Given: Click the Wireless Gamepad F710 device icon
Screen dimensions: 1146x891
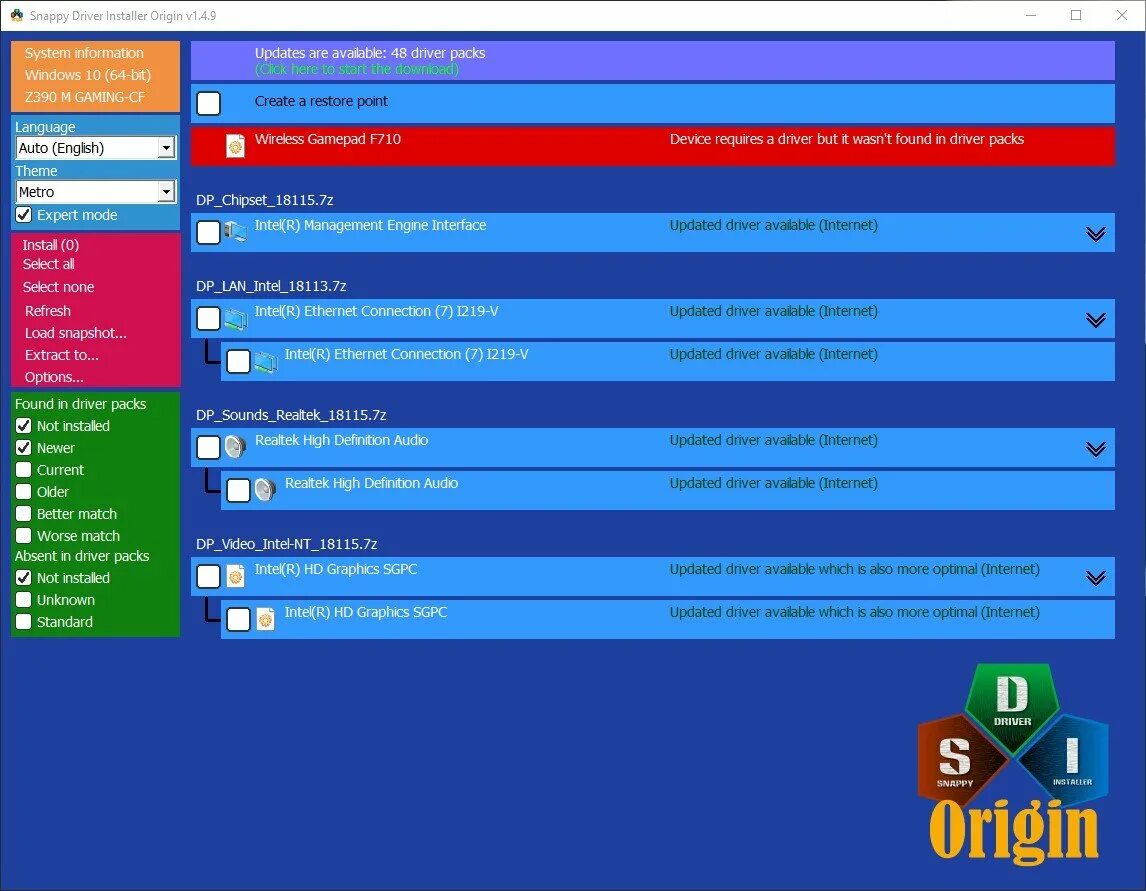Looking at the screenshot, I should click(235, 146).
